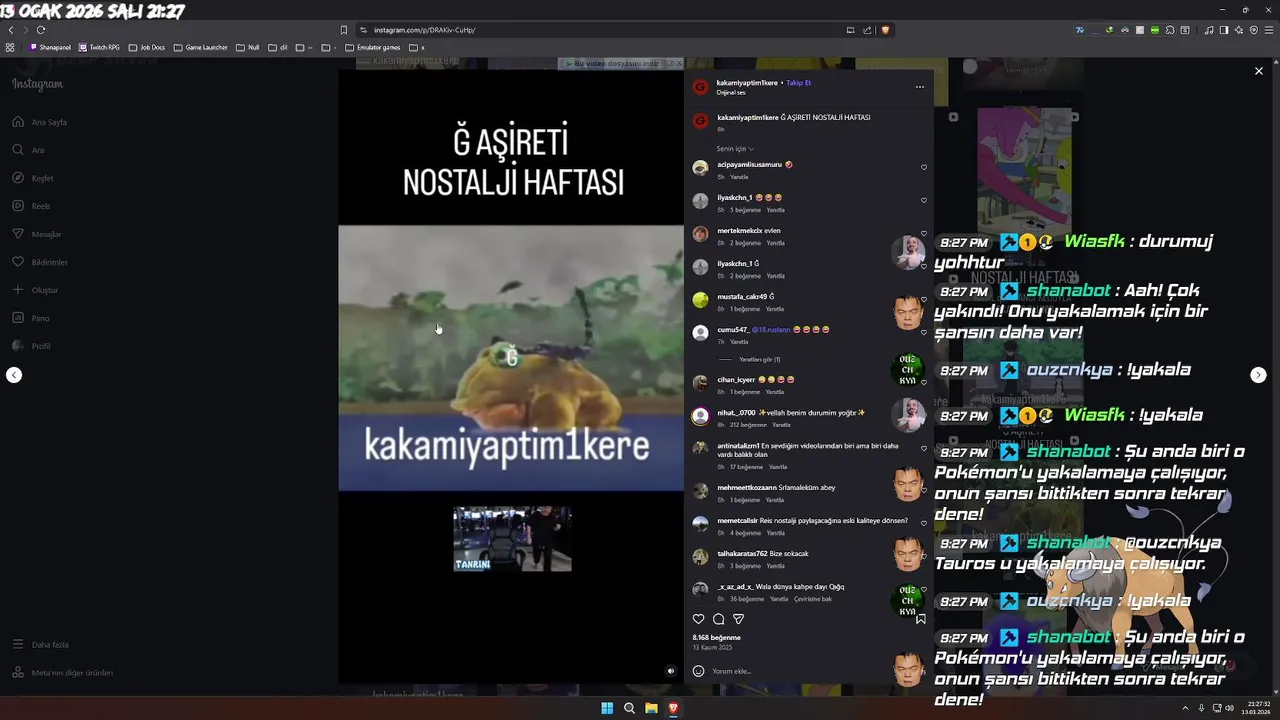Open kakamiyaptim1kere profile from post header
The height and width of the screenshot is (720, 1280).
[747, 83]
